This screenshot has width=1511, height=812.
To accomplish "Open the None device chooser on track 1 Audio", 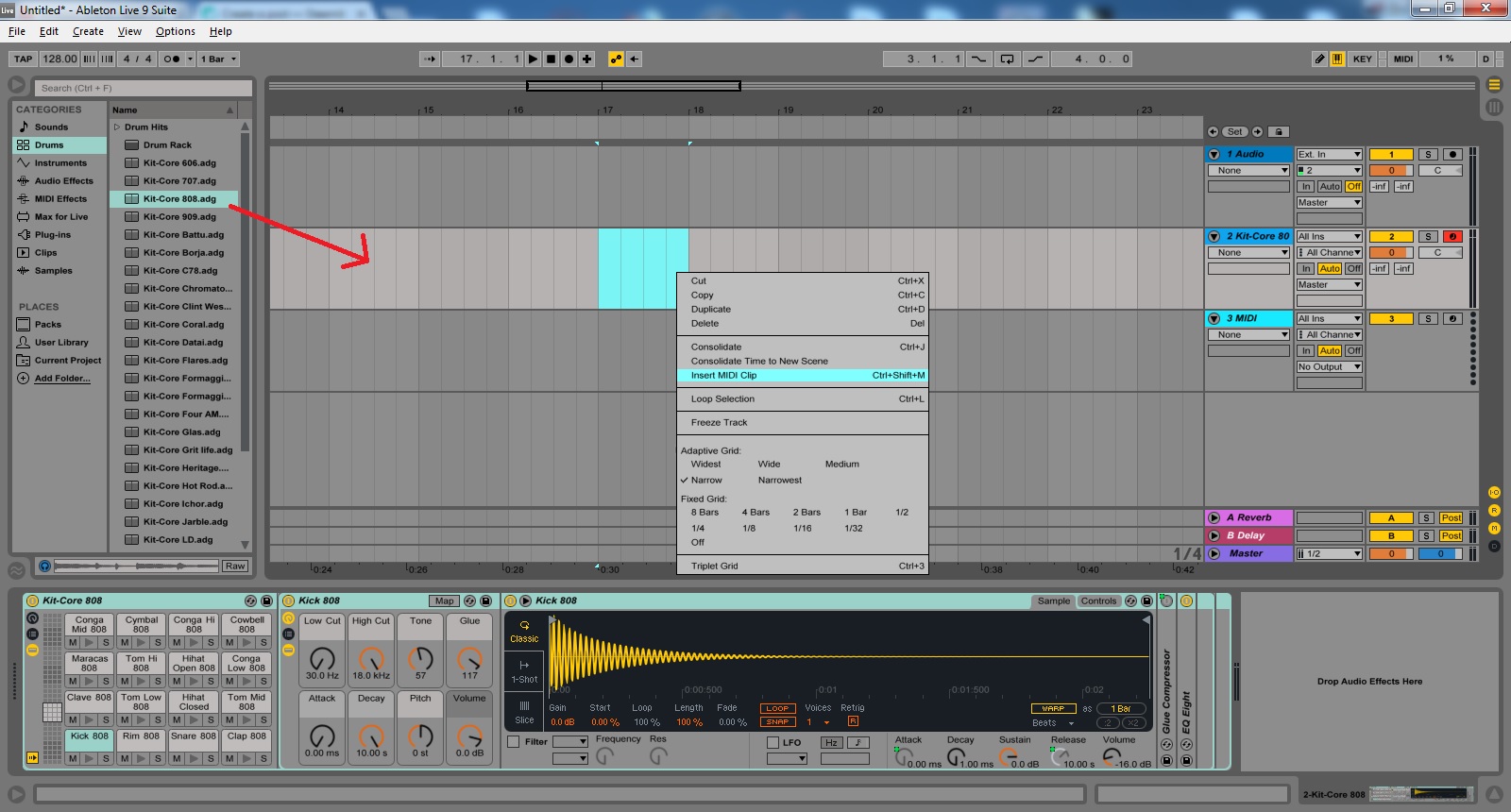I will coord(1248,170).
